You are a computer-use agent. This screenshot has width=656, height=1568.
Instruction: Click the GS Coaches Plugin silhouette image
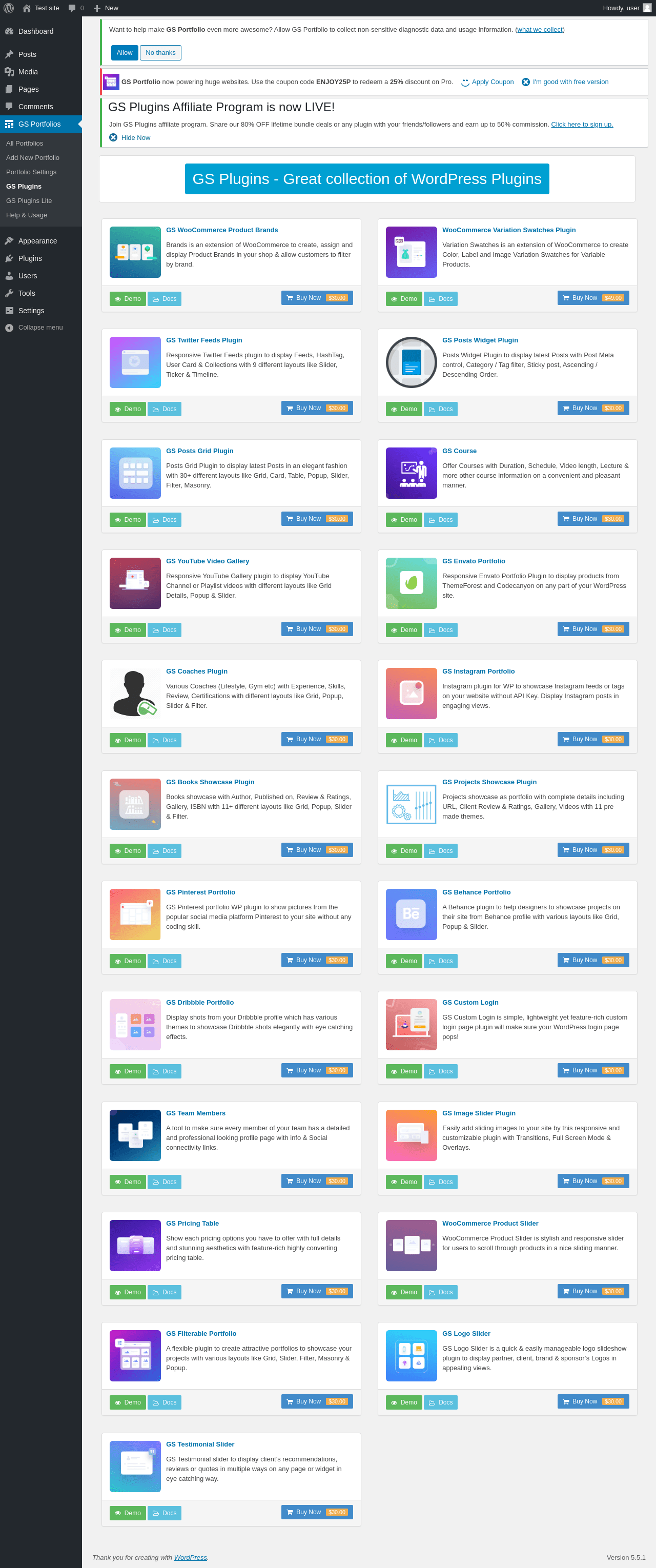tap(135, 694)
